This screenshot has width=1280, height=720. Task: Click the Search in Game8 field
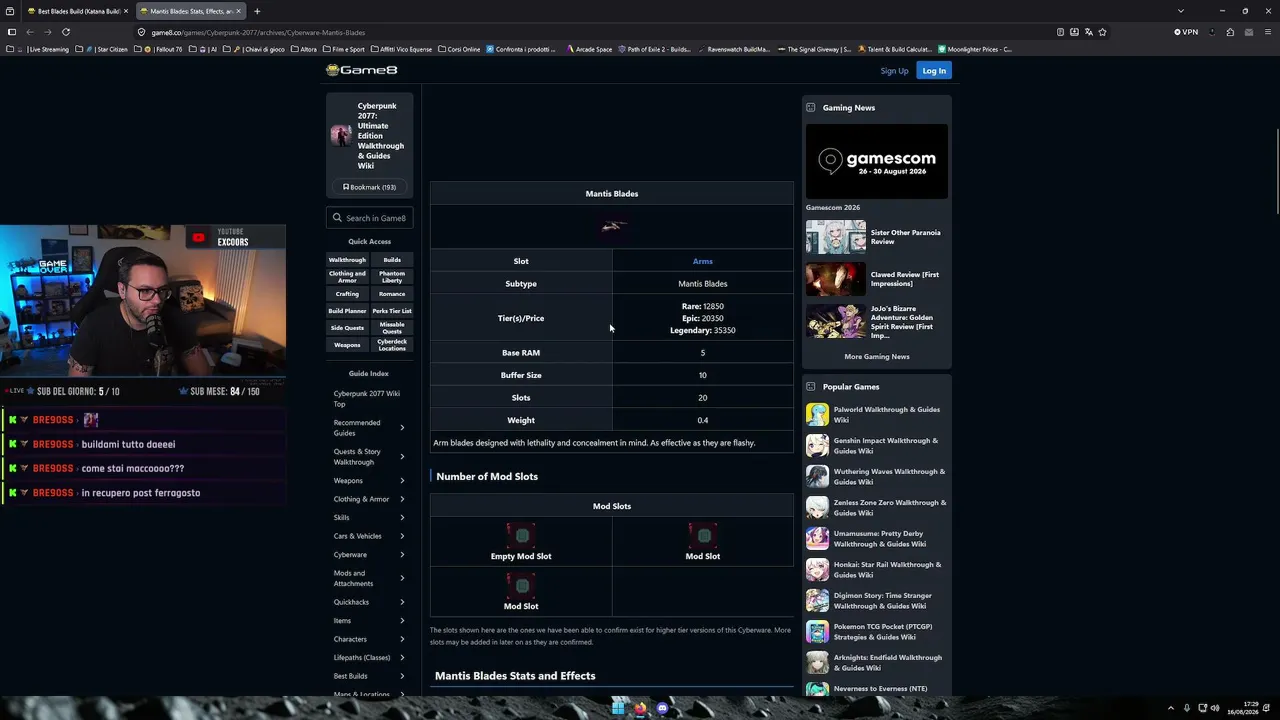pos(369,218)
